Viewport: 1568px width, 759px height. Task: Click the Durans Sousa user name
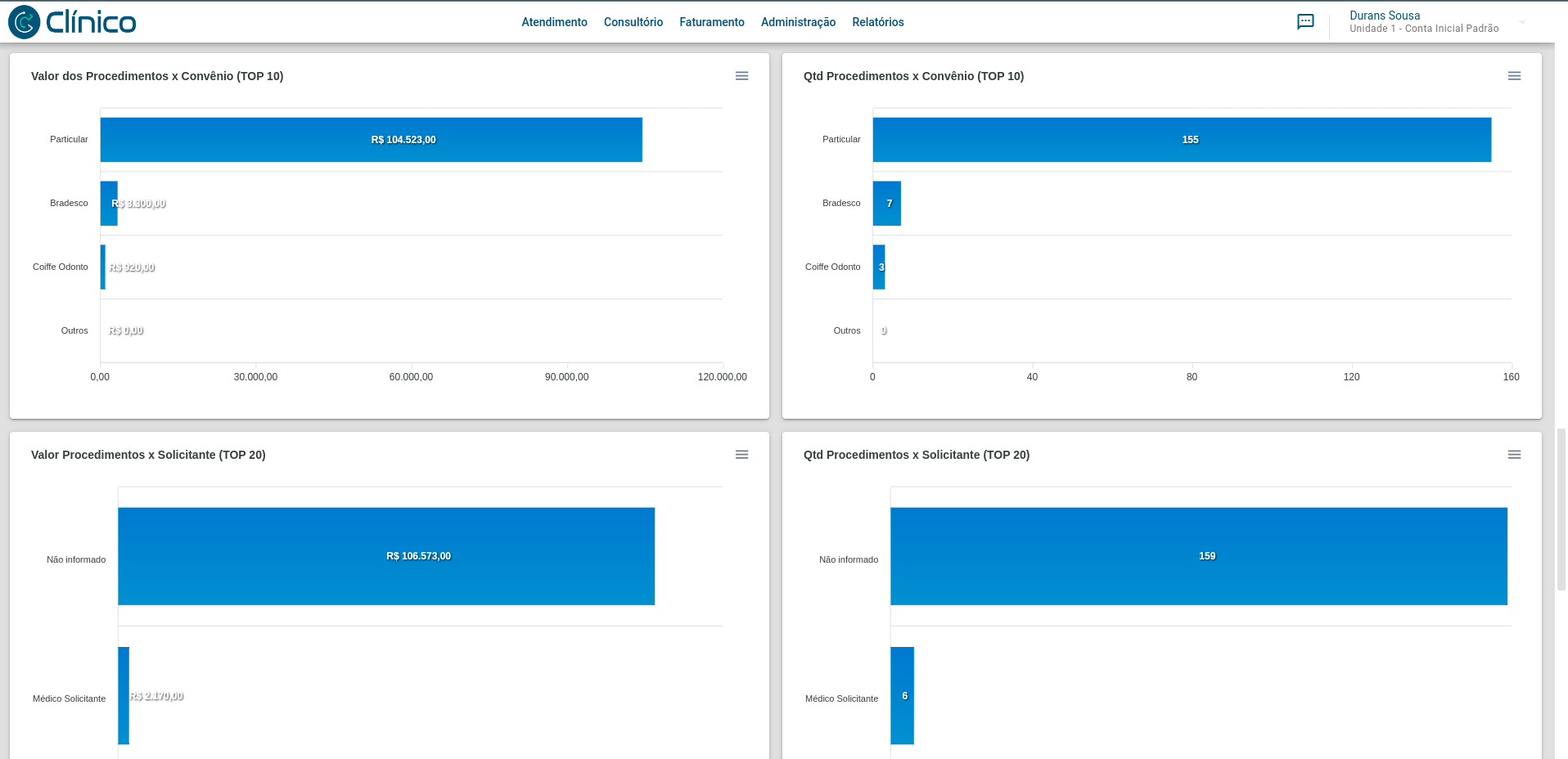(x=1384, y=16)
